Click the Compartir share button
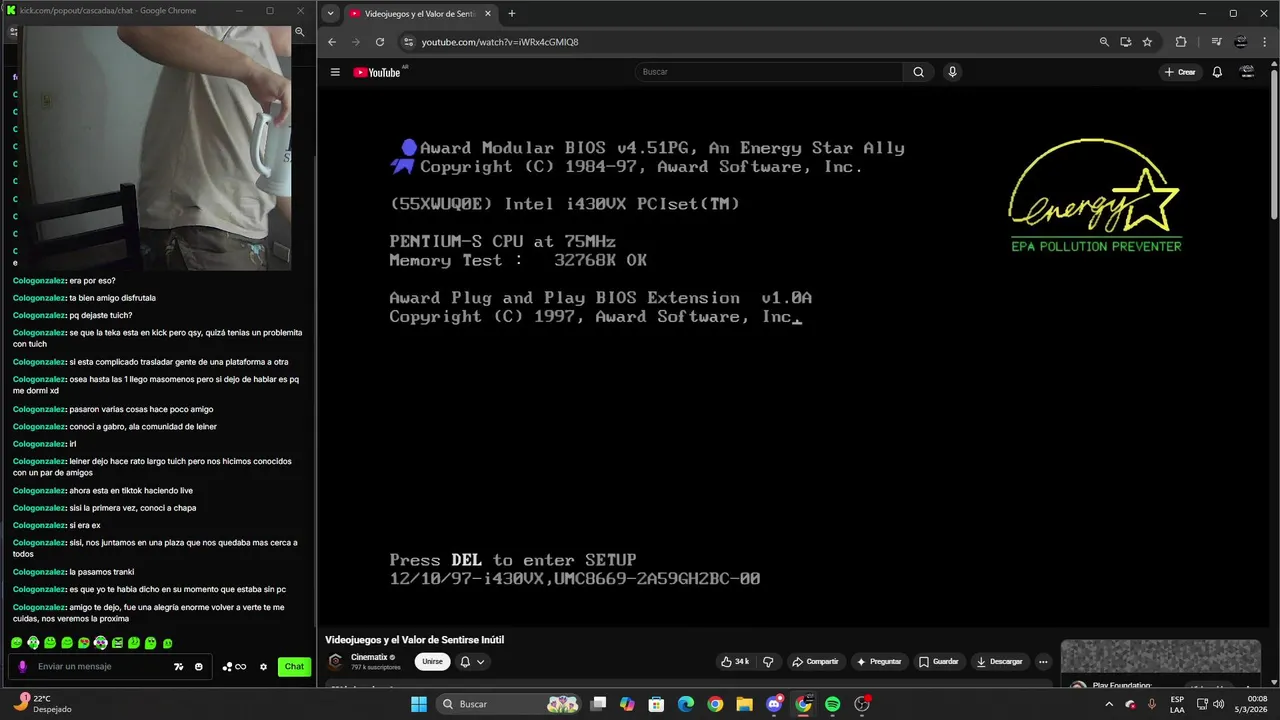 815,662
